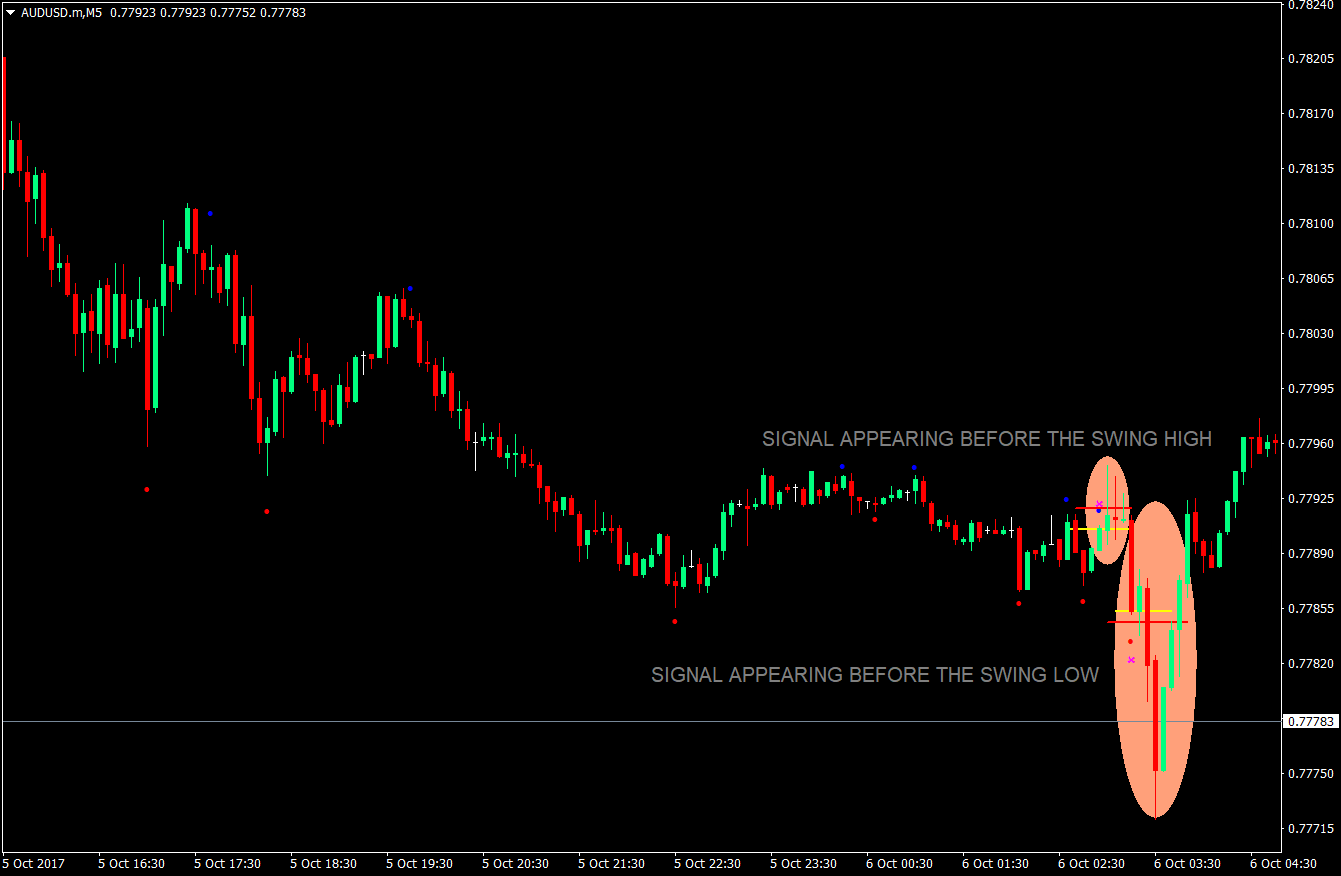Click the blue dot above the 5 Oct 17:30 peak
This screenshot has height=876, width=1341.
(x=210, y=213)
